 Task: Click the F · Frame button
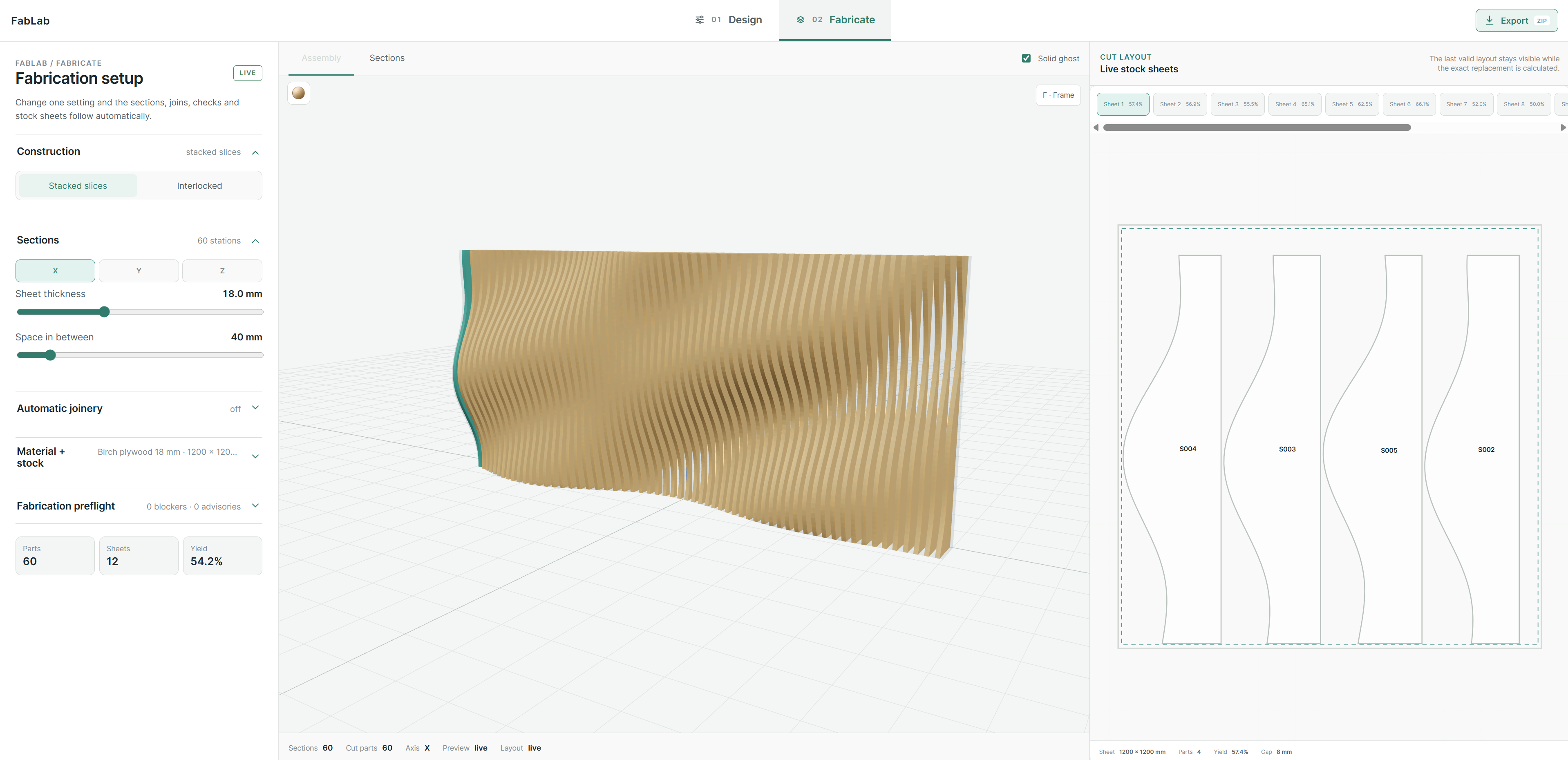point(1058,95)
